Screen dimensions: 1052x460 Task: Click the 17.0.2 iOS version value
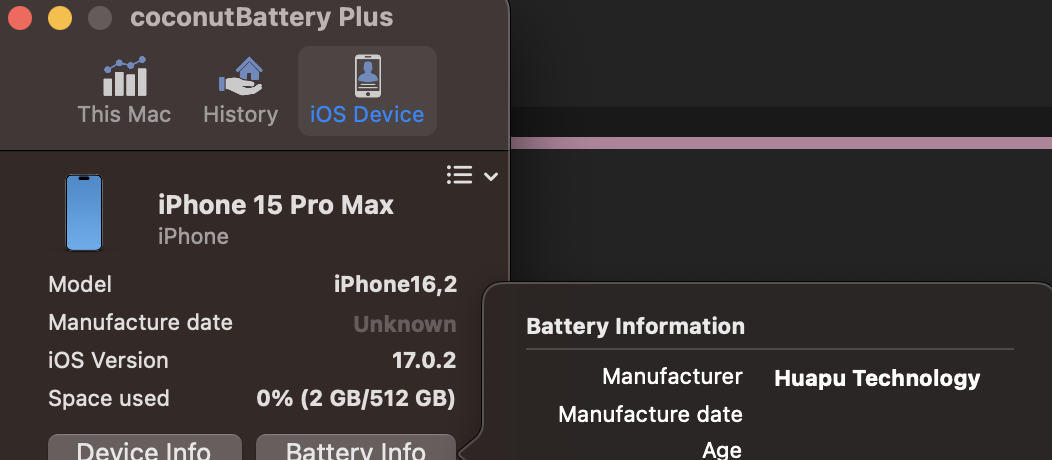point(424,361)
